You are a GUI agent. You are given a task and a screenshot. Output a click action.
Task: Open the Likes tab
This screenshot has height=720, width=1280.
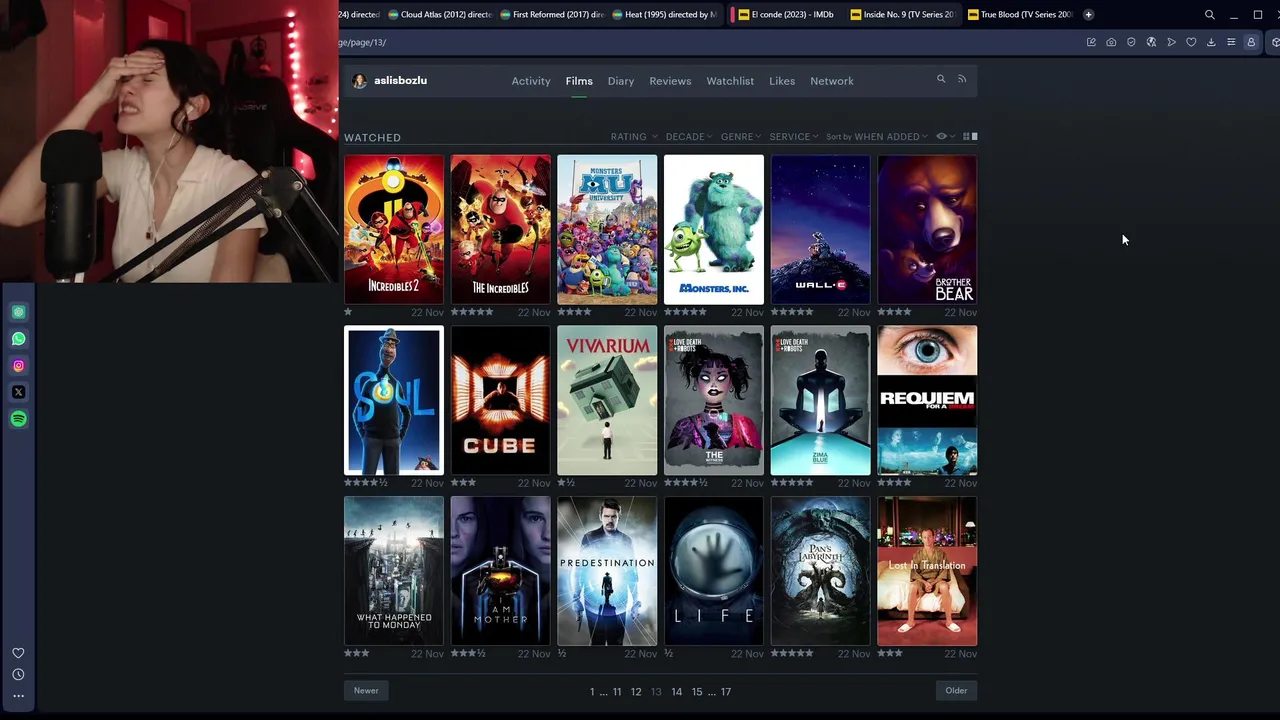coord(782,81)
